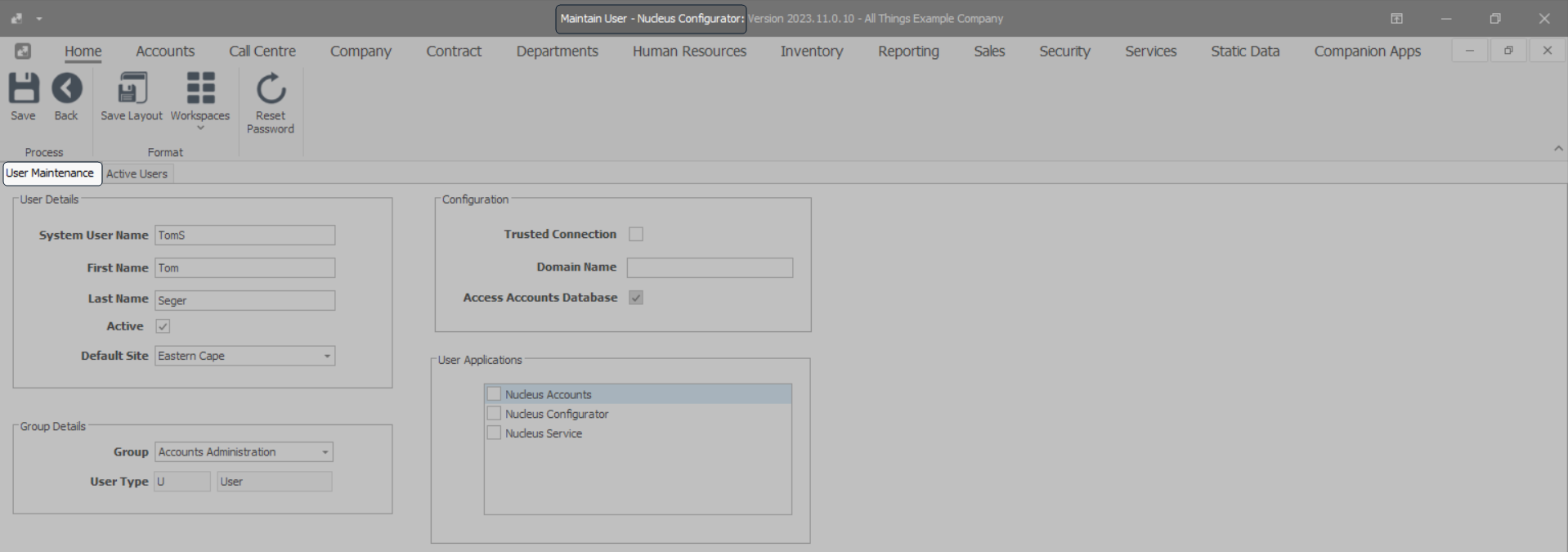Open the Group dropdown list
The width and height of the screenshot is (1568, 552).
[325, 452]
